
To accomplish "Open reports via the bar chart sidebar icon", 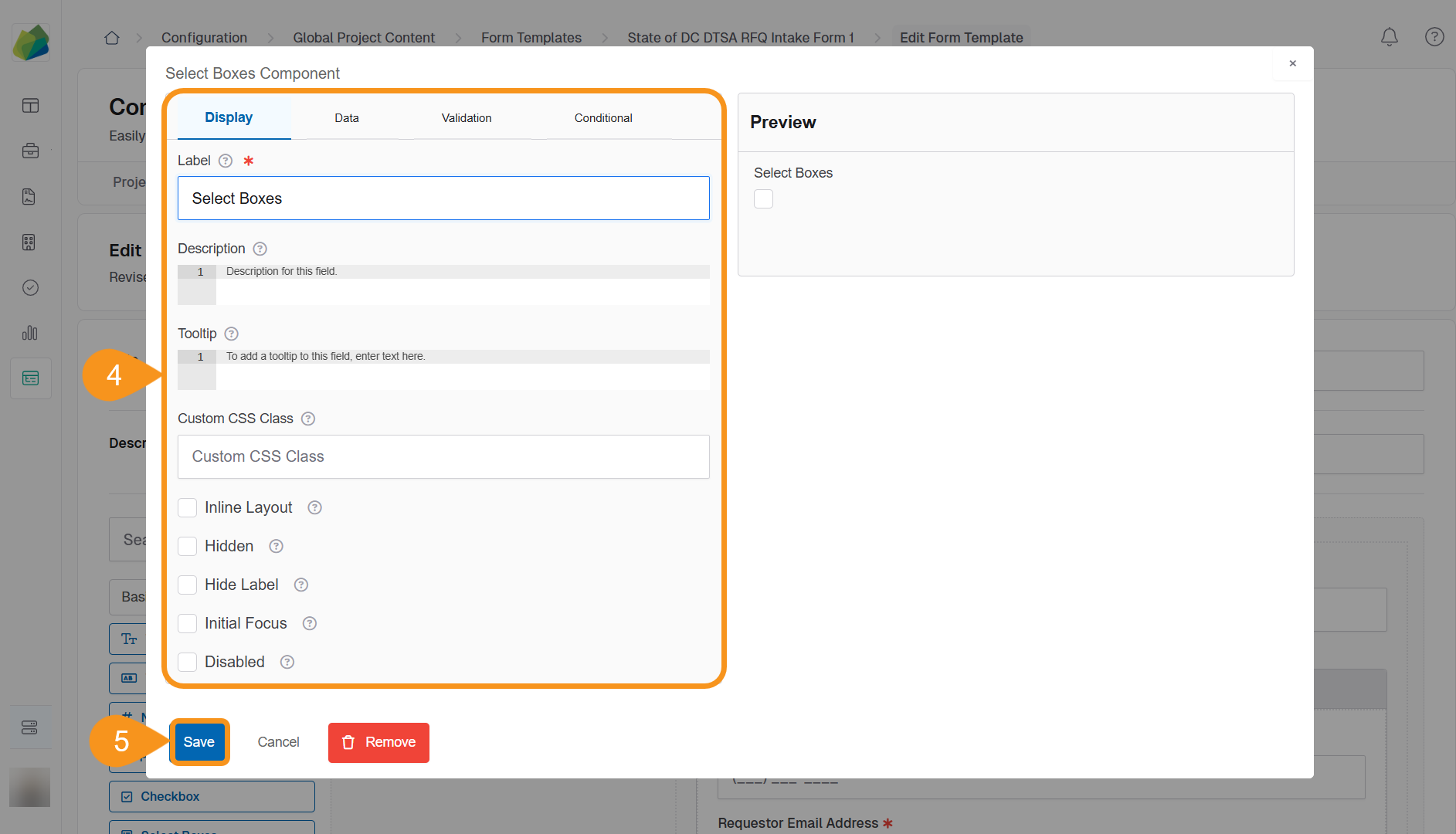I will click(x=29, y=333).
